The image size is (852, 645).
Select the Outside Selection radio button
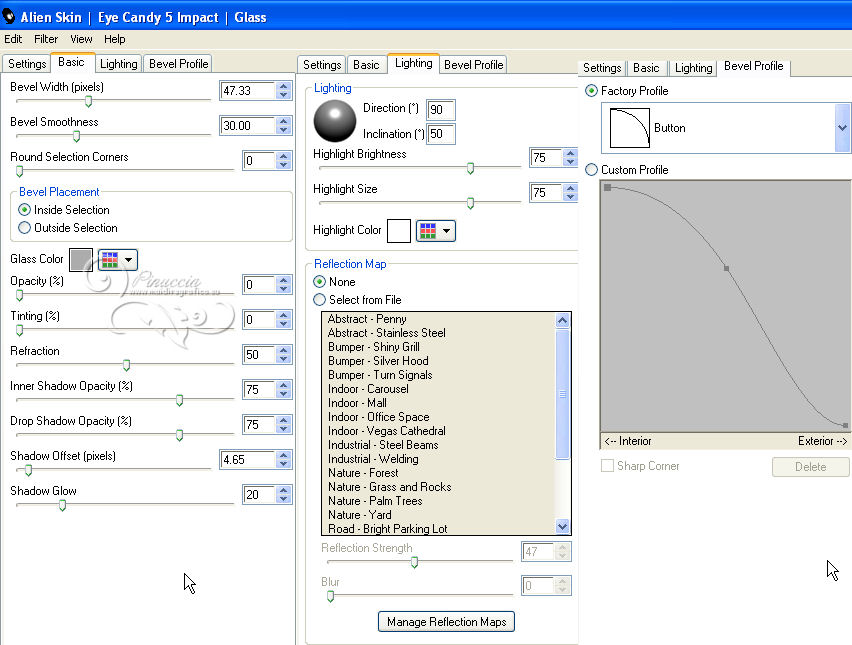(25, 228)
